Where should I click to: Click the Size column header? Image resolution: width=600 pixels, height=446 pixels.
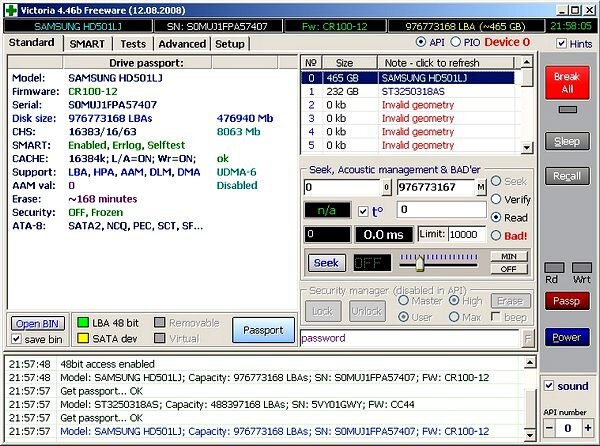click(x=350, y=63)
